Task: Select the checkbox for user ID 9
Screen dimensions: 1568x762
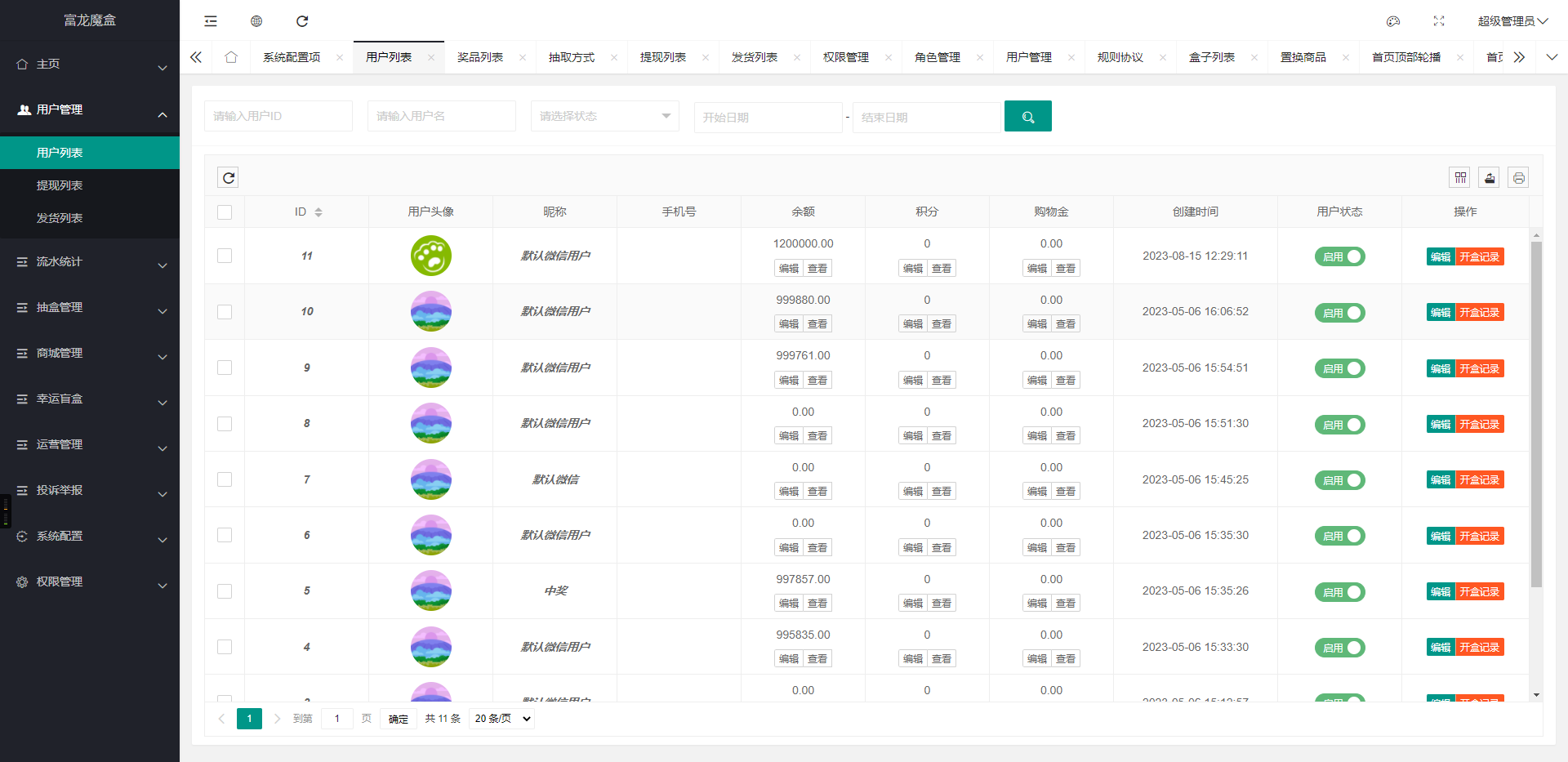Action: pyautogui.click(x=225, y=368)
